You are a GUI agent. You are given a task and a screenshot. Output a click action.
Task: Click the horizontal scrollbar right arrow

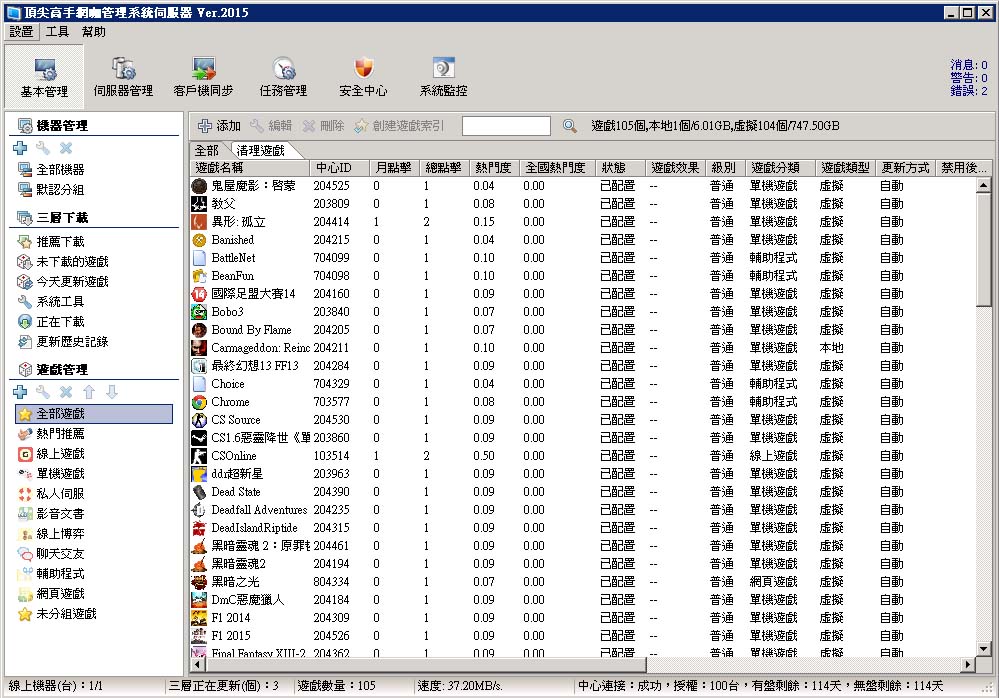pyautogui.click(x=968, y=664)
